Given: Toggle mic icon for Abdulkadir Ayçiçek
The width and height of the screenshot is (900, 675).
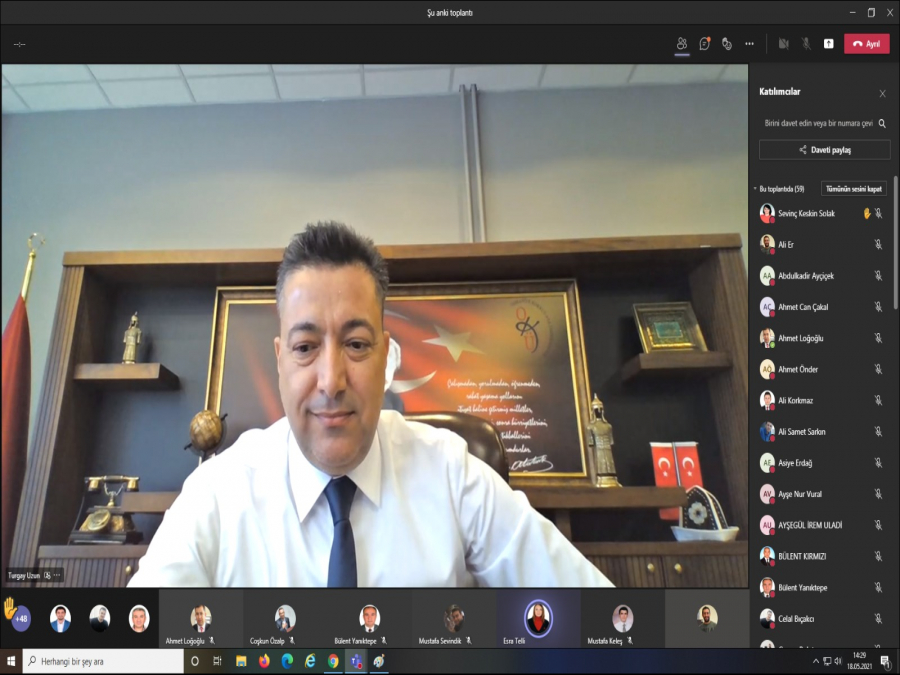Looking at the screenshot, I should (878, 276).
